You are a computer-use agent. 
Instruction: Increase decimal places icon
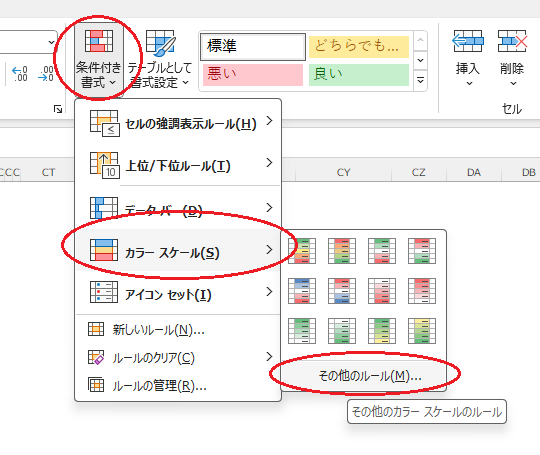point(20,74)
